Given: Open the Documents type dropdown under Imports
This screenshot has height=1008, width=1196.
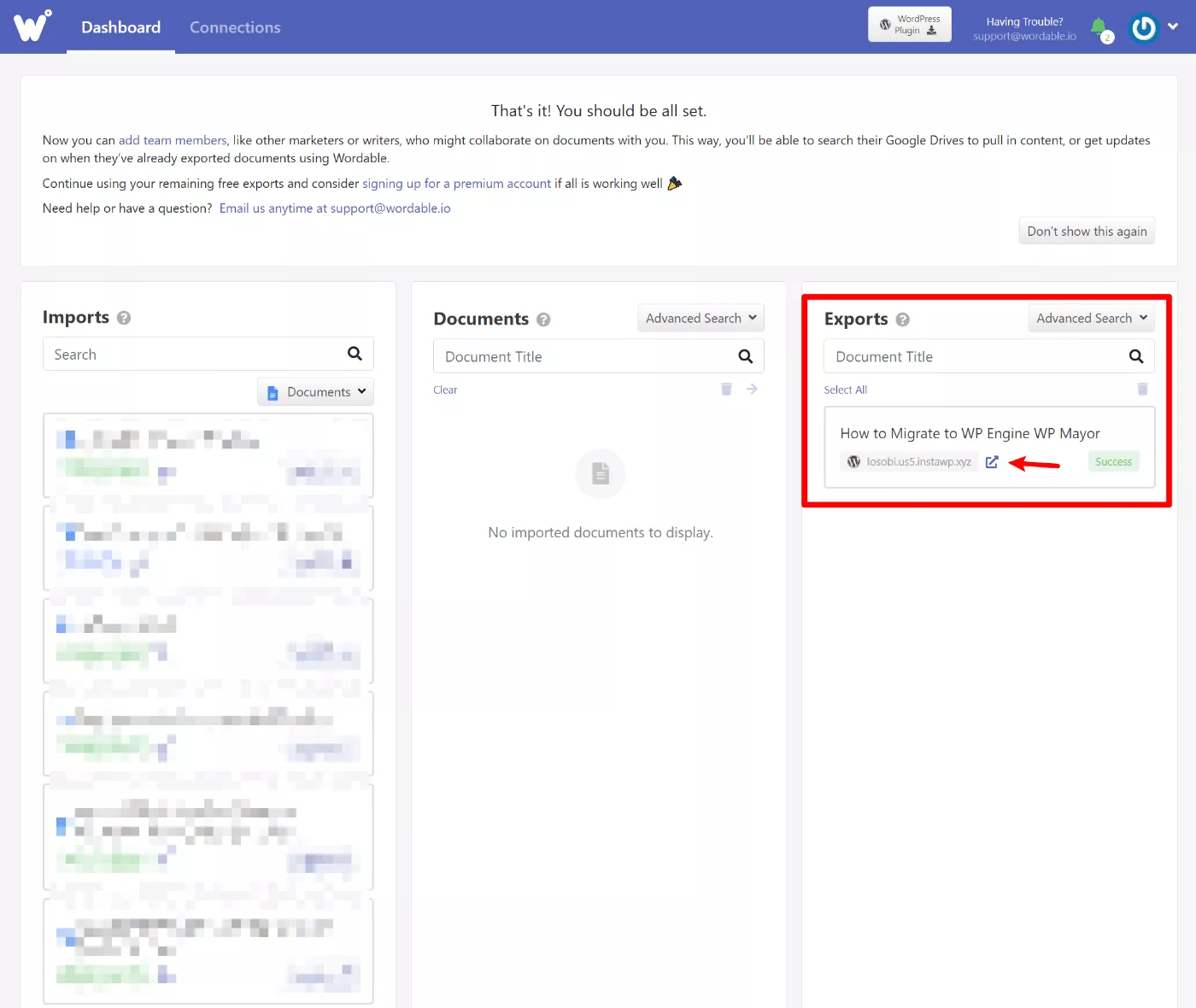Looking at the screenshot, I should click(315, 392).
